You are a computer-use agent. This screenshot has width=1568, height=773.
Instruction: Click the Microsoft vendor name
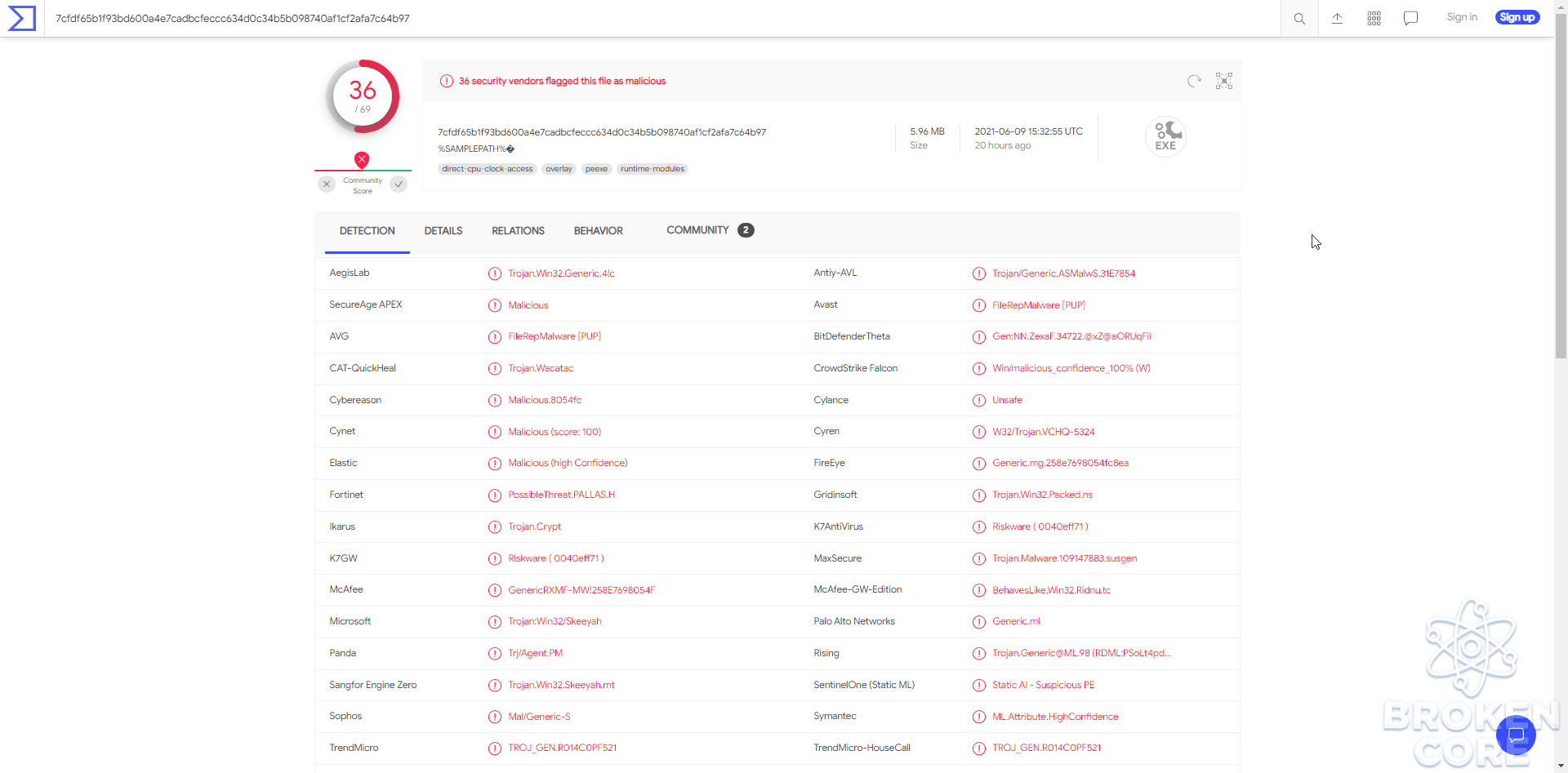tap(350, 621)
